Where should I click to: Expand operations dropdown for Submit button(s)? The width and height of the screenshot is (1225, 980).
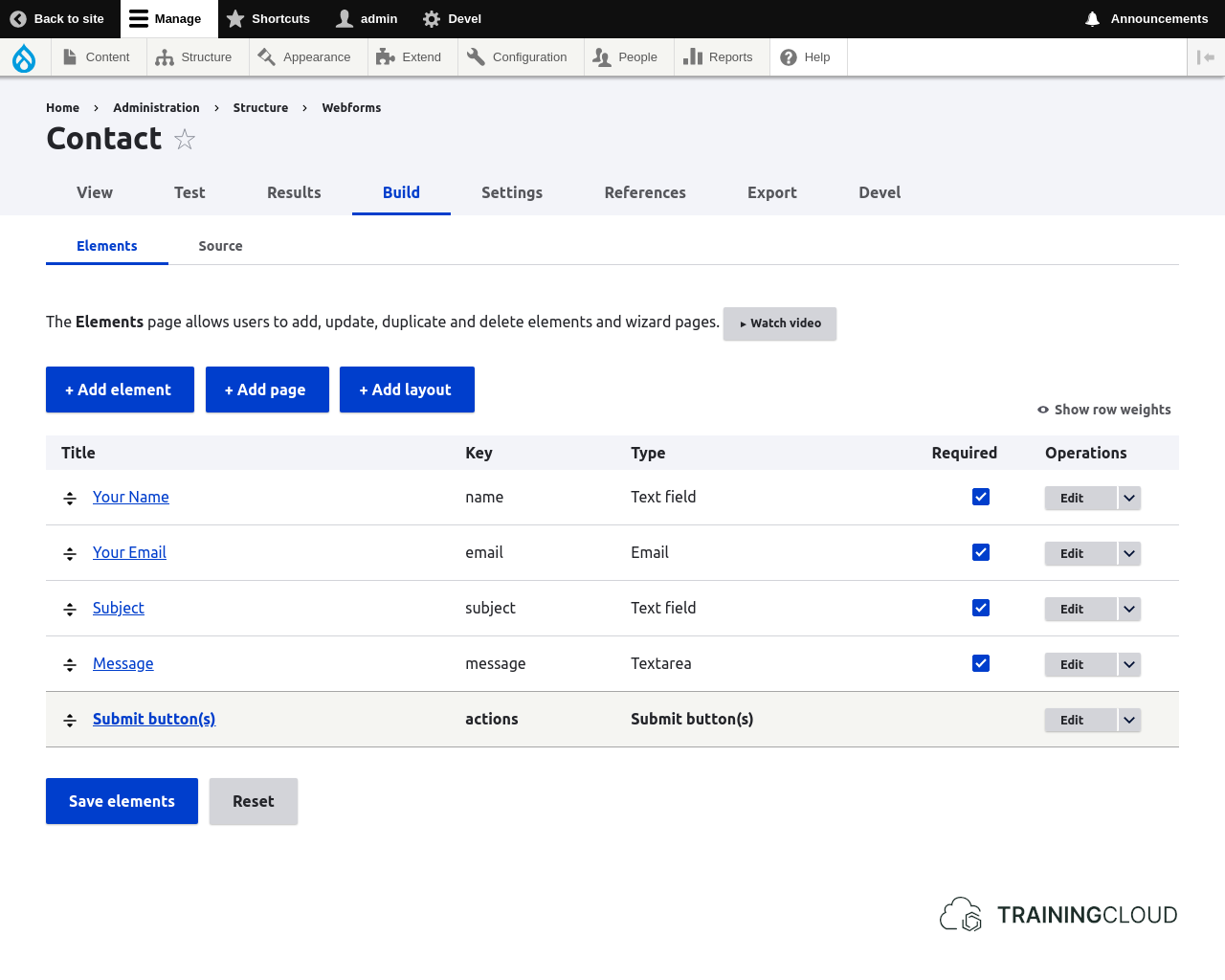pos(1129,720)
